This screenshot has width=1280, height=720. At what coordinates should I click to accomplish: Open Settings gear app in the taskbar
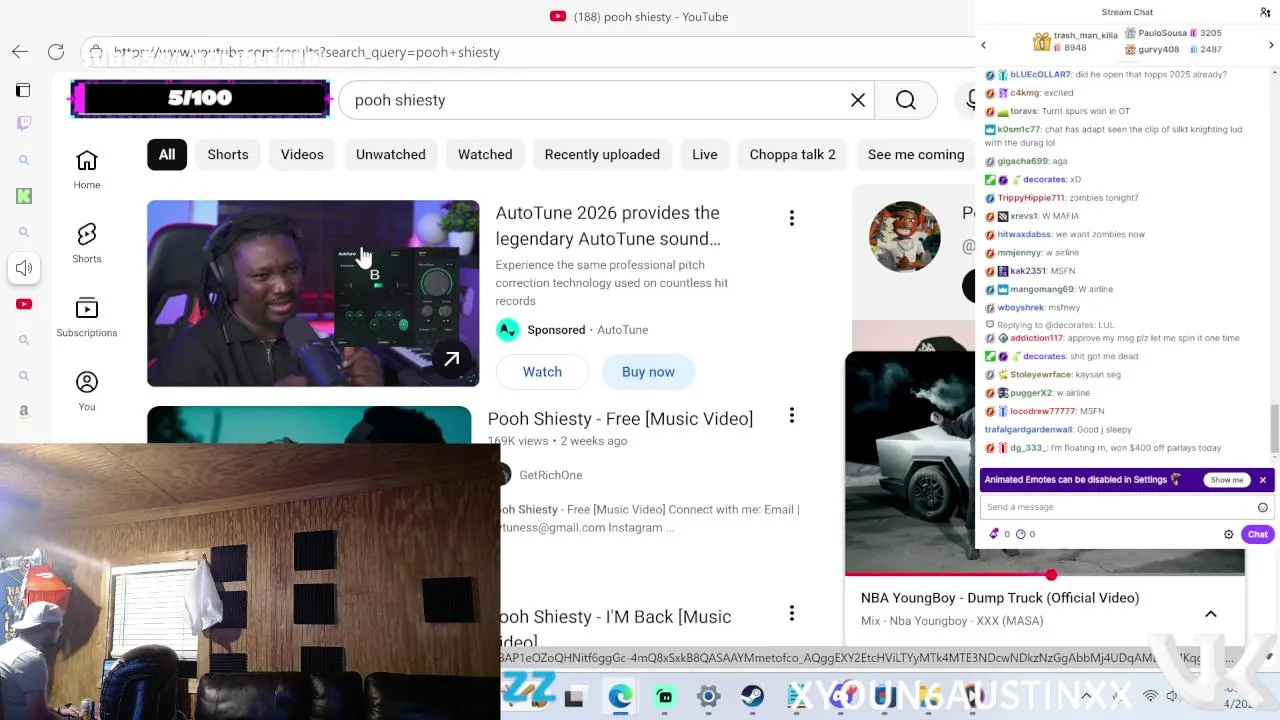pyautogui.click(x=708, y=697)
